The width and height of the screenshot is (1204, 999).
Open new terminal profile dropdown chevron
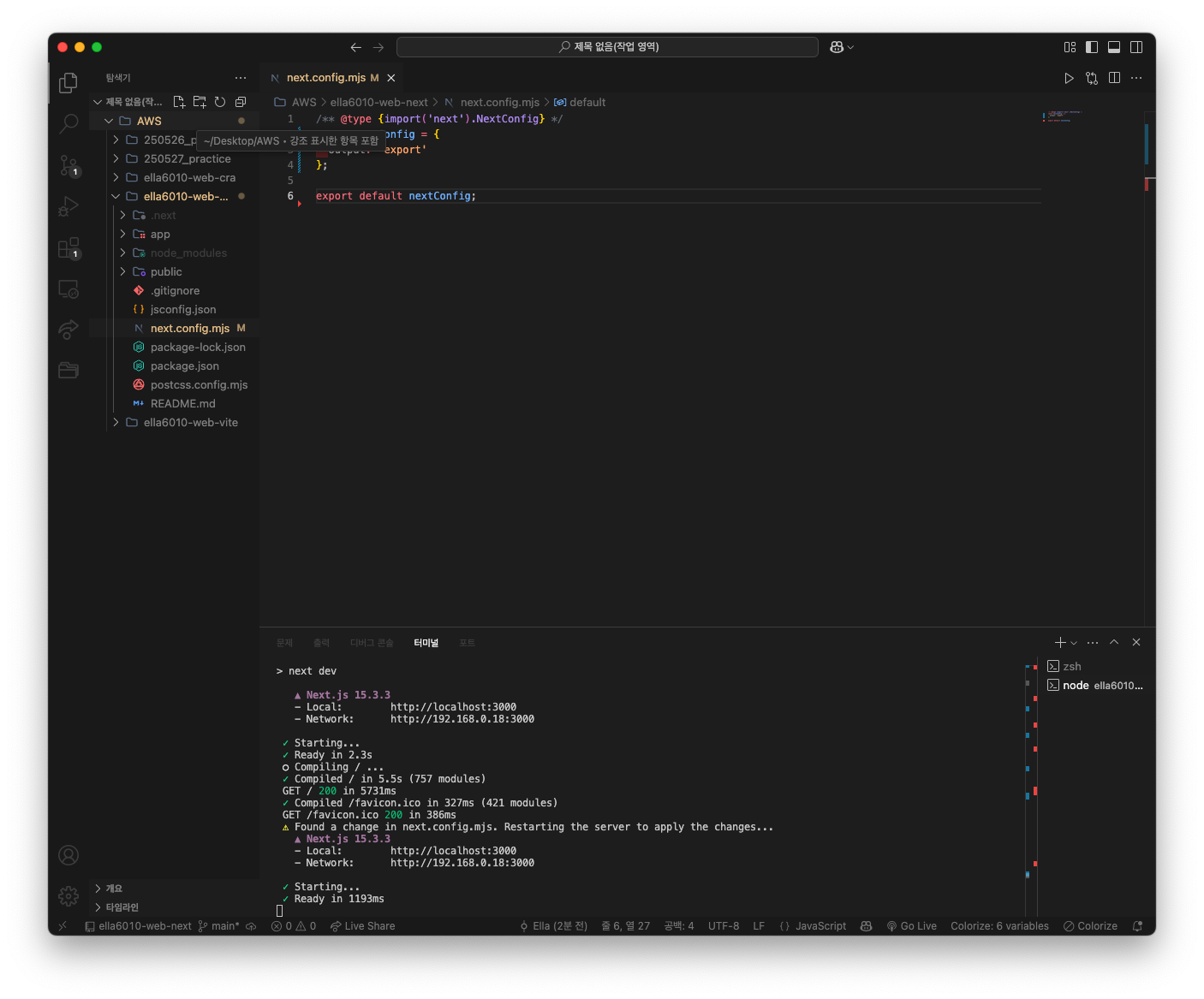[x=1074, y=643]
